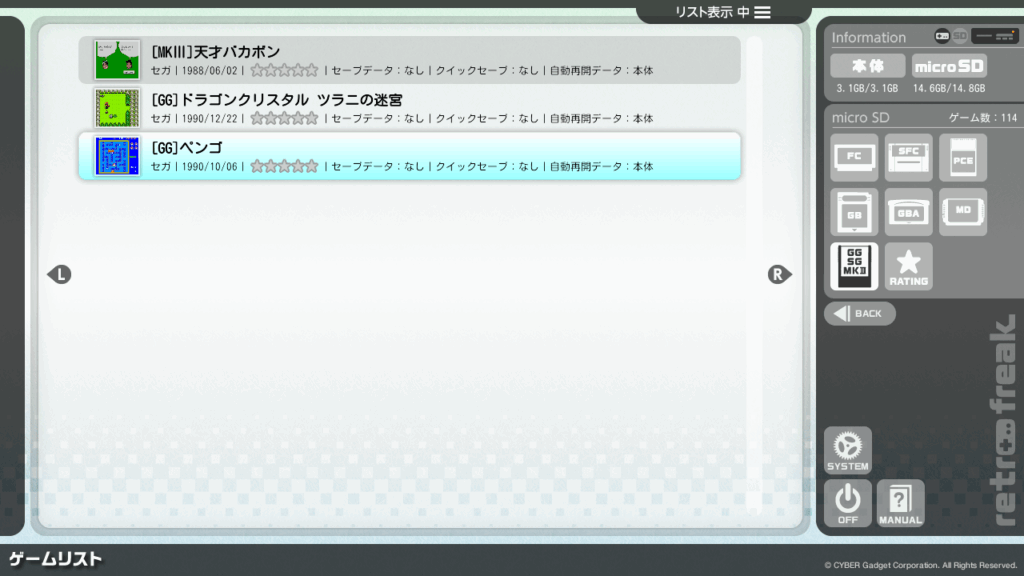Open the リスト表示 list view menu

click(x=723, y=12)
